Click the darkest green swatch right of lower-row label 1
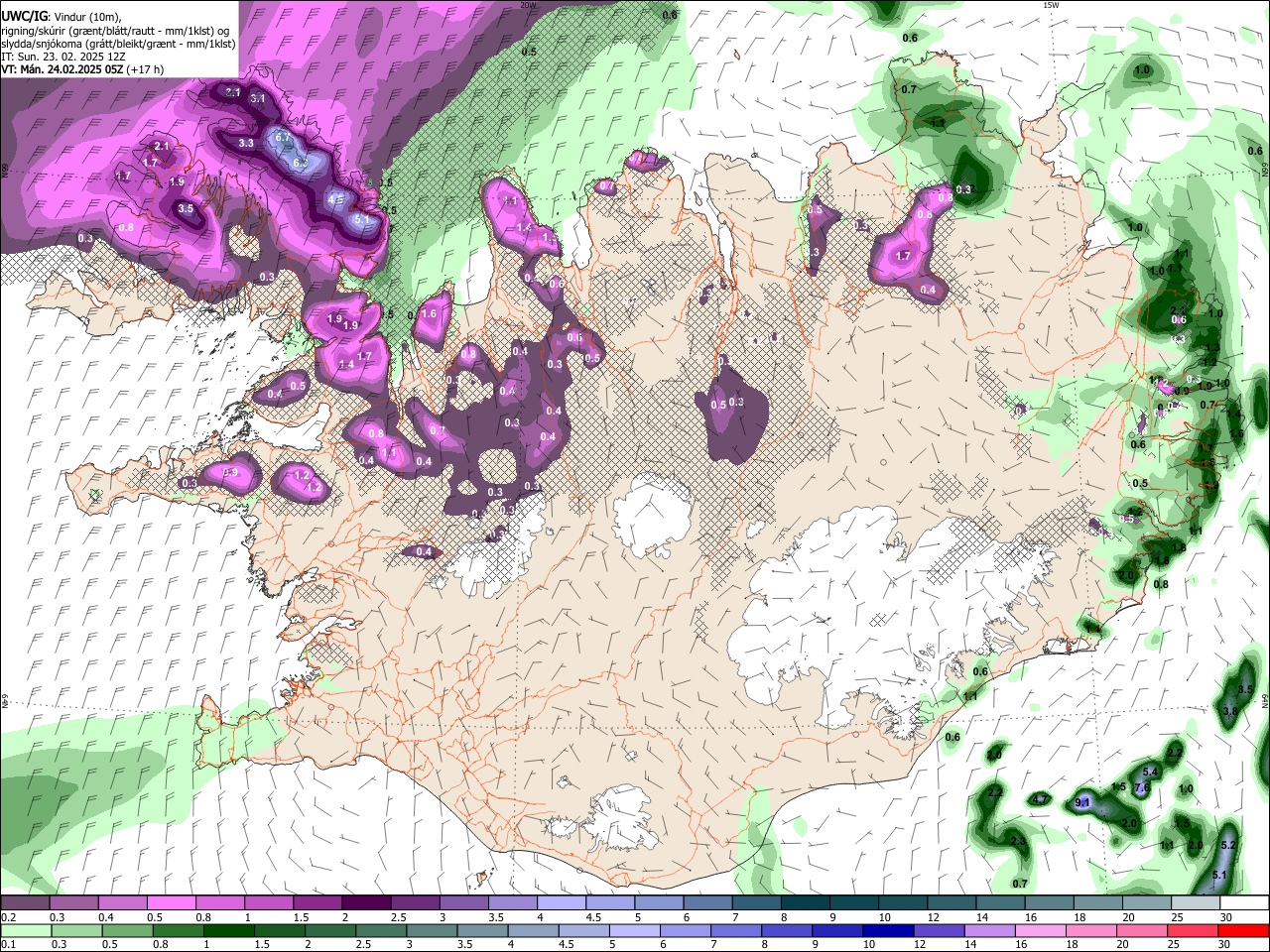The height and width of the screenshot is (952, 1270). tap(228, 931)
